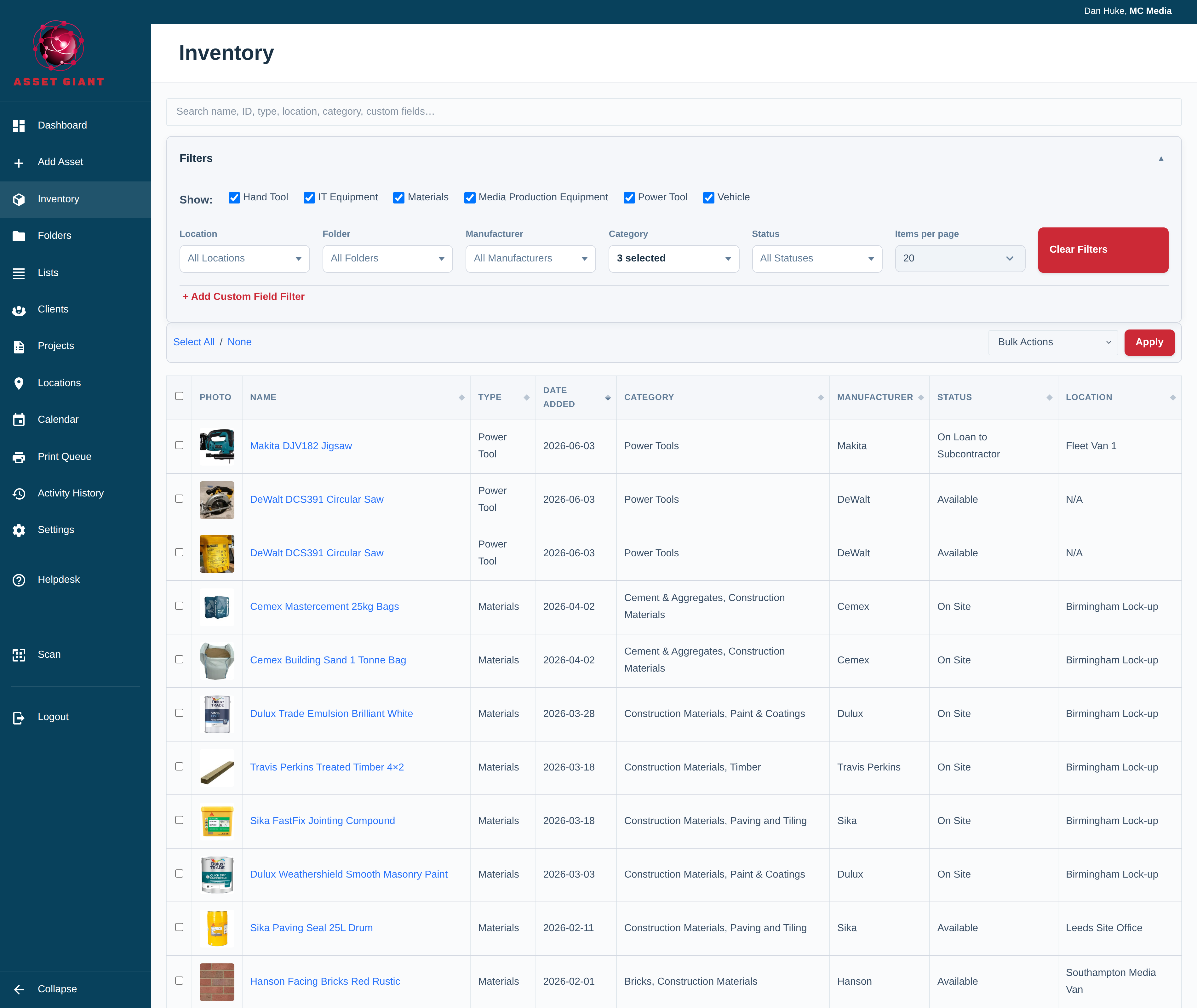Screen dimensions: 1197x1008
Task: Sort by Date Added sort icon
Action: click(608, 398)
